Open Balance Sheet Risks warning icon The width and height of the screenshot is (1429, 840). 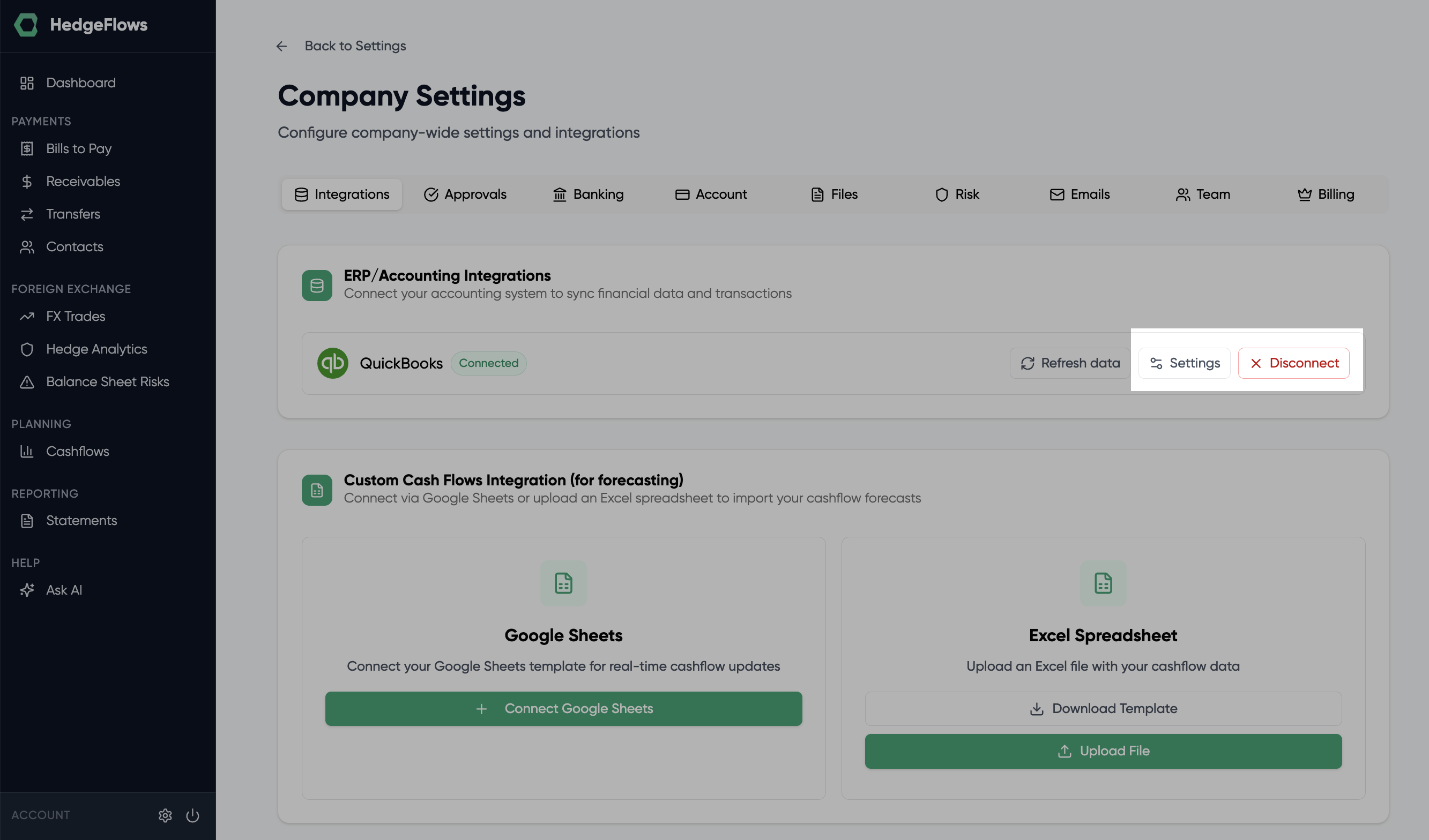(27, 382)
